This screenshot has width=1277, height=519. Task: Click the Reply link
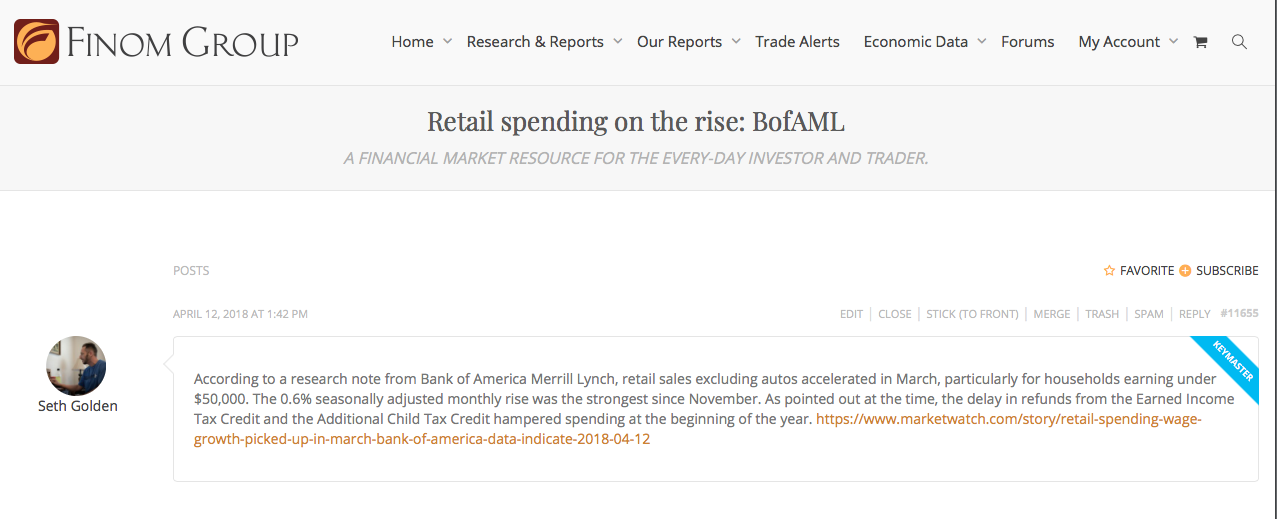point(1194,314)
